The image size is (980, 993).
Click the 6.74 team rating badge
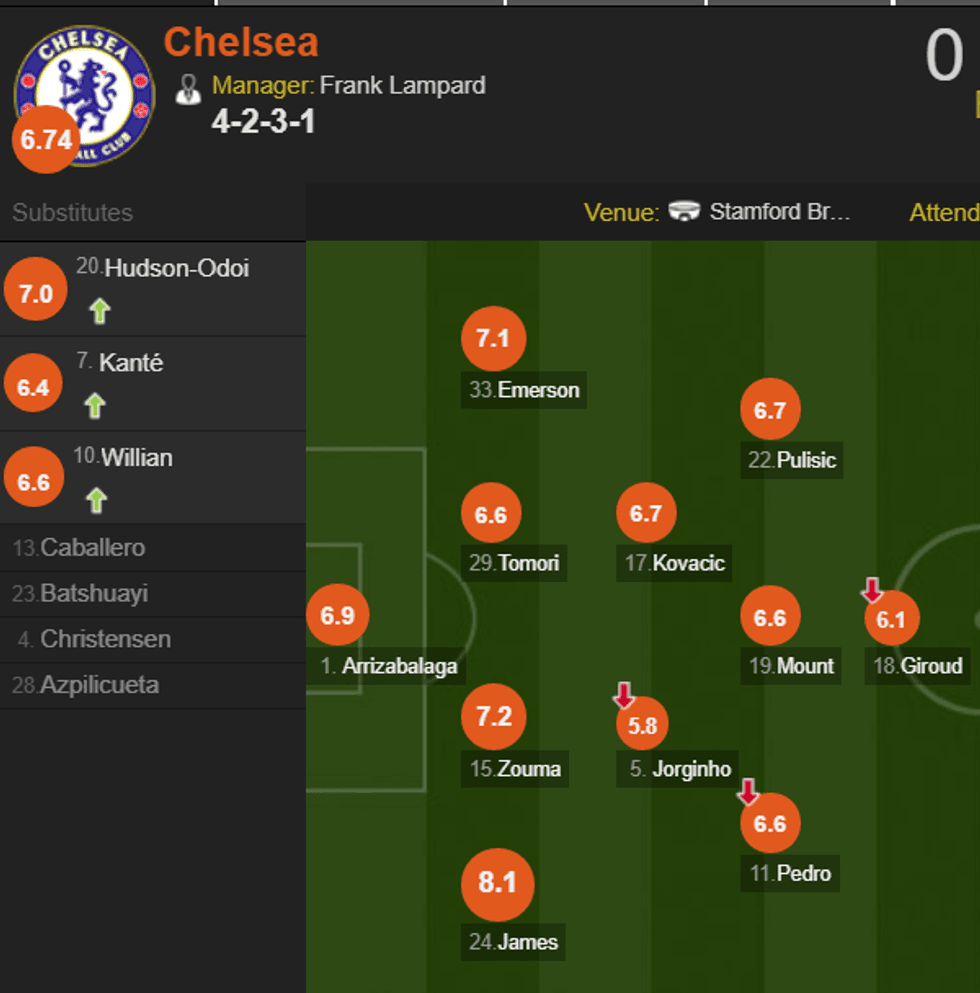[x=46, y=140]
